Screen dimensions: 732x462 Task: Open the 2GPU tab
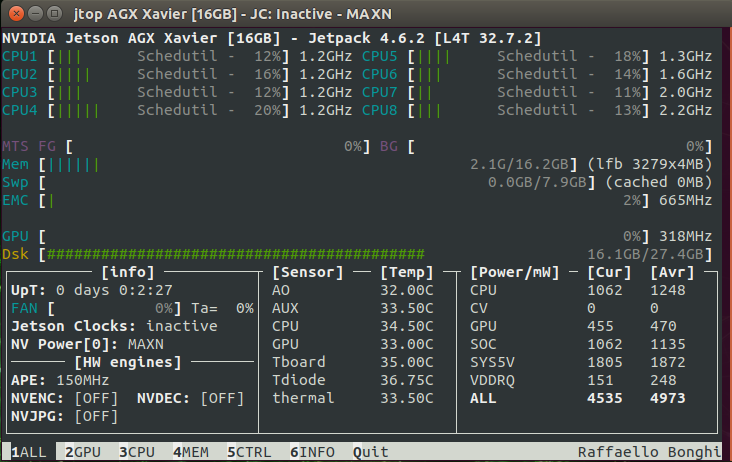[83, 452]
